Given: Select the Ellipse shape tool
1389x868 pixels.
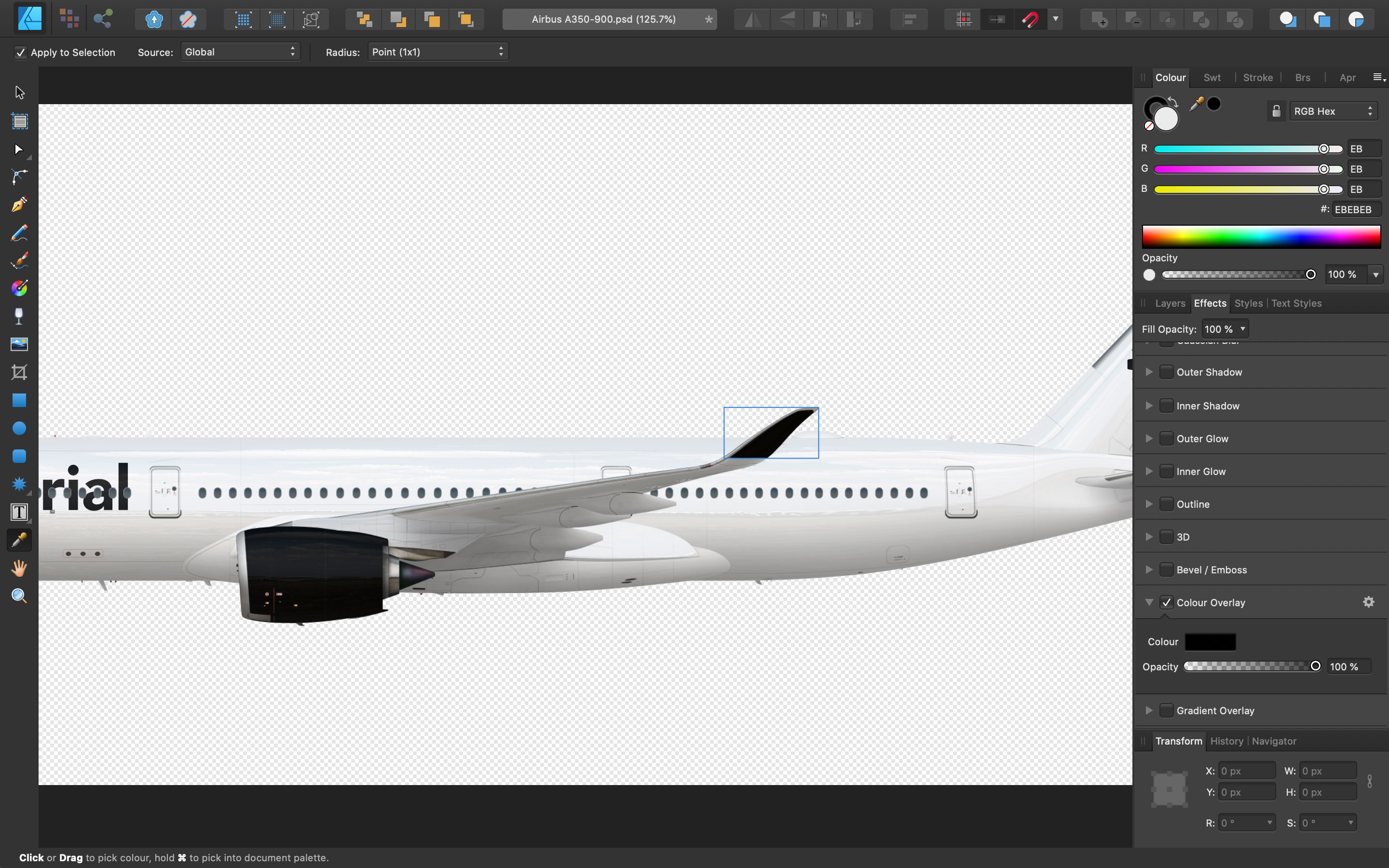Looking at the screenshot, I should (19, 428).
